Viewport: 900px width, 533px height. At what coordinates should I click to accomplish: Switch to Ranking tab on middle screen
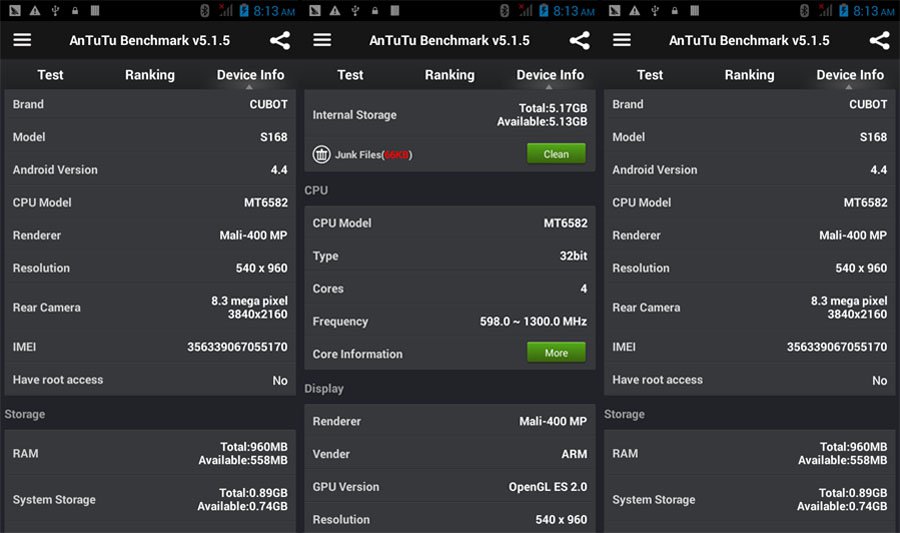pyautogui.click(x=449, y=75)
